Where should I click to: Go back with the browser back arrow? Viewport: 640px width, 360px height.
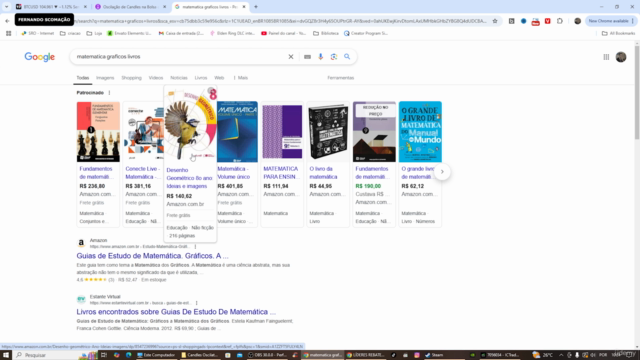click(x=7, y=21)
